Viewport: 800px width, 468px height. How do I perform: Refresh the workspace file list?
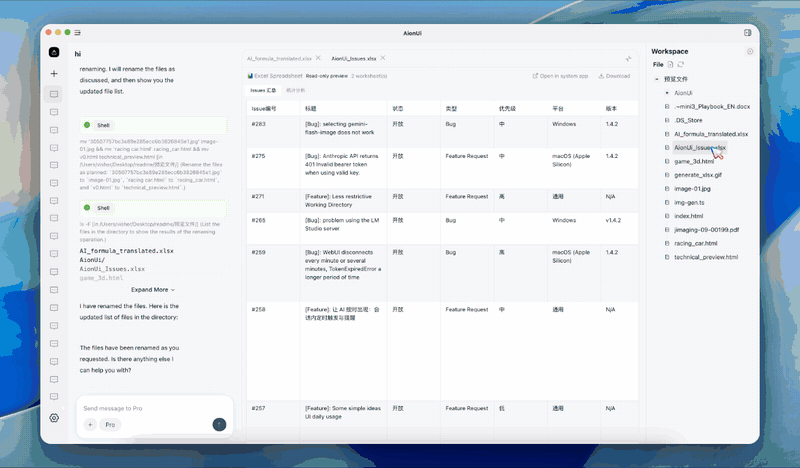pyautogui.click(x=681, y=64)
